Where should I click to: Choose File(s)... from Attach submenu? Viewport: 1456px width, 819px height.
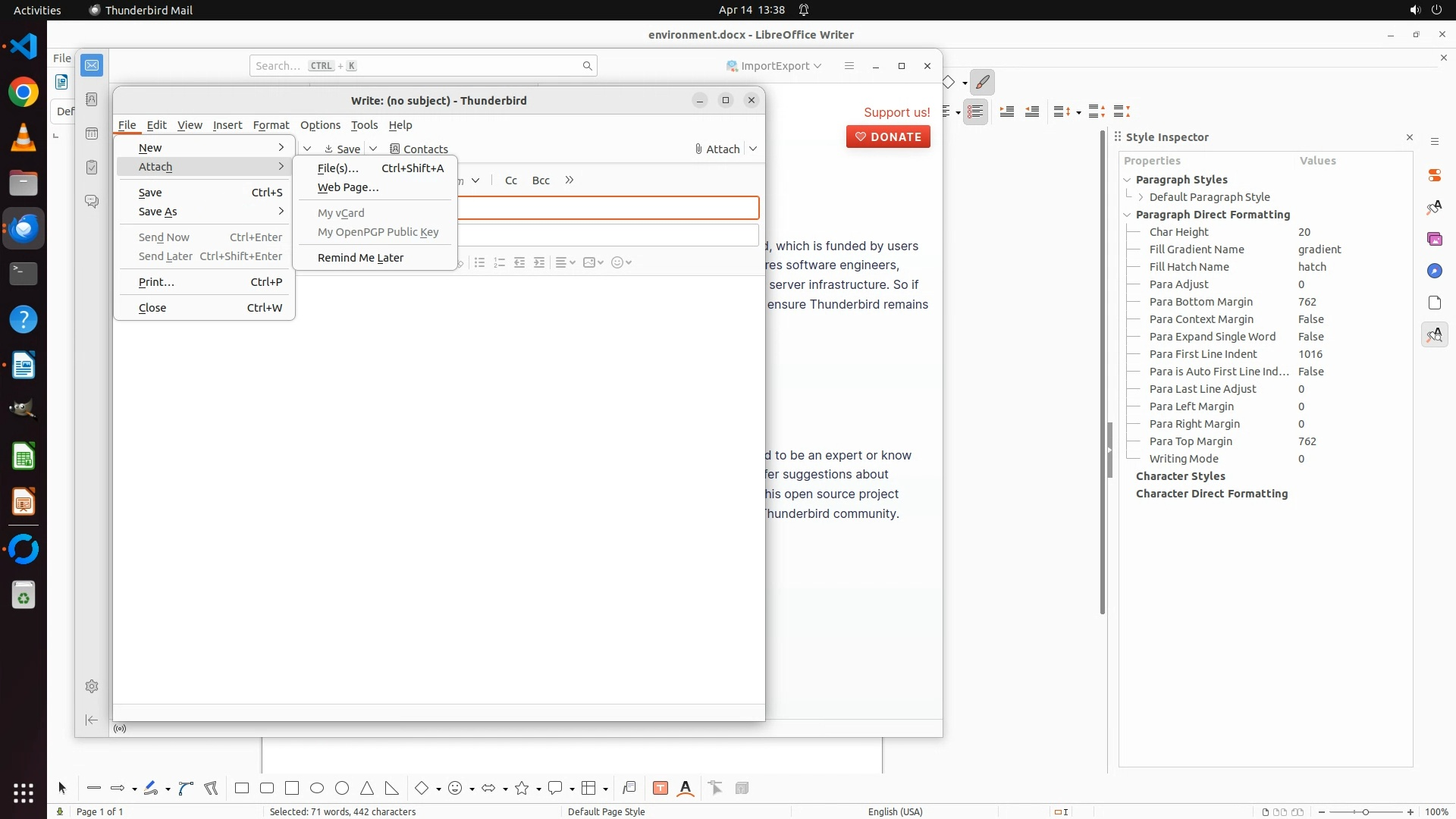338,168
